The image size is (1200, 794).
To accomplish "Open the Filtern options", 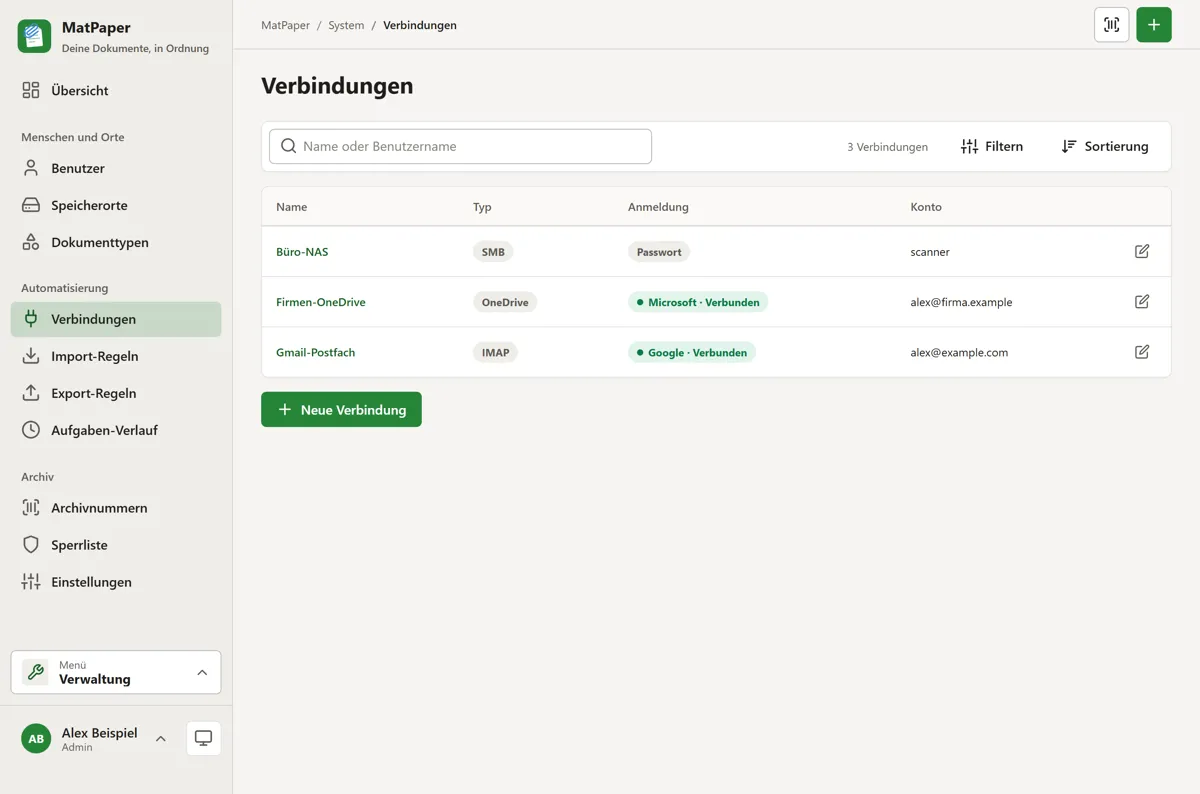I will point(991,146).
